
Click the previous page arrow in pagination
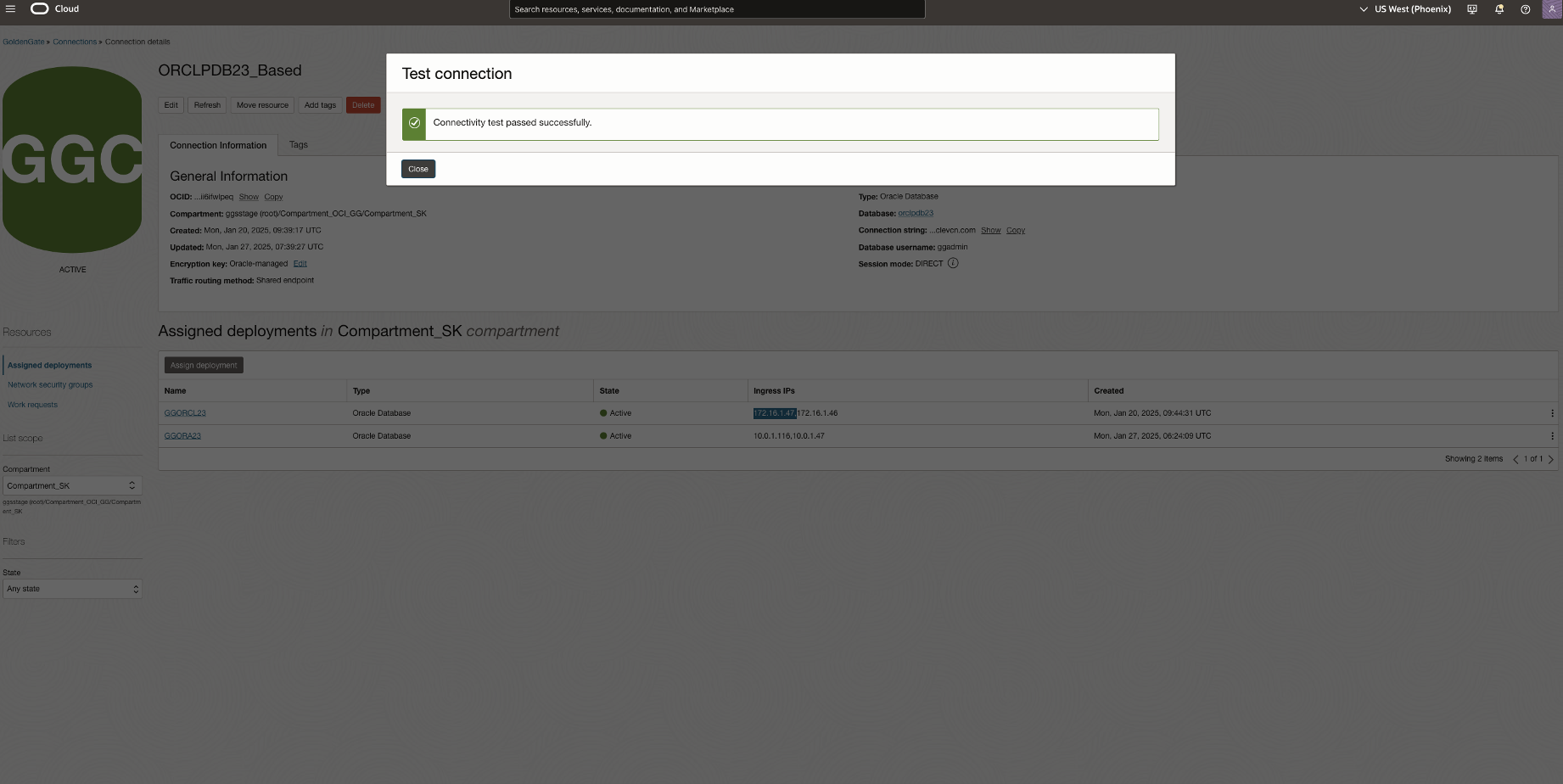[1516, 459]
